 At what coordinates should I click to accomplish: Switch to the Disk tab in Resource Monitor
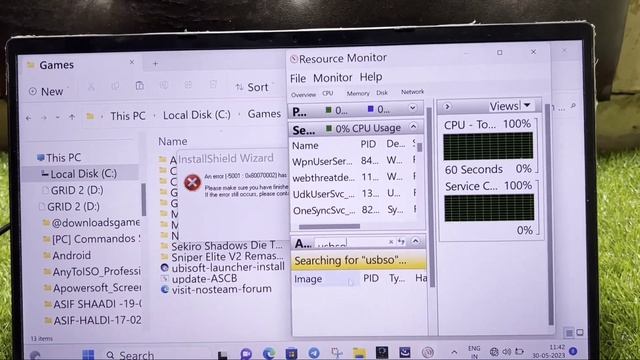[x=382, y=93]
